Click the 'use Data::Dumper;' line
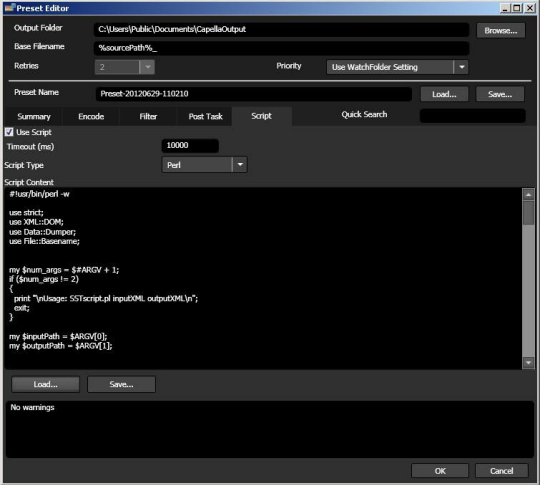The image size is (543, 485). pyautogui.click(x=42, y=232)
